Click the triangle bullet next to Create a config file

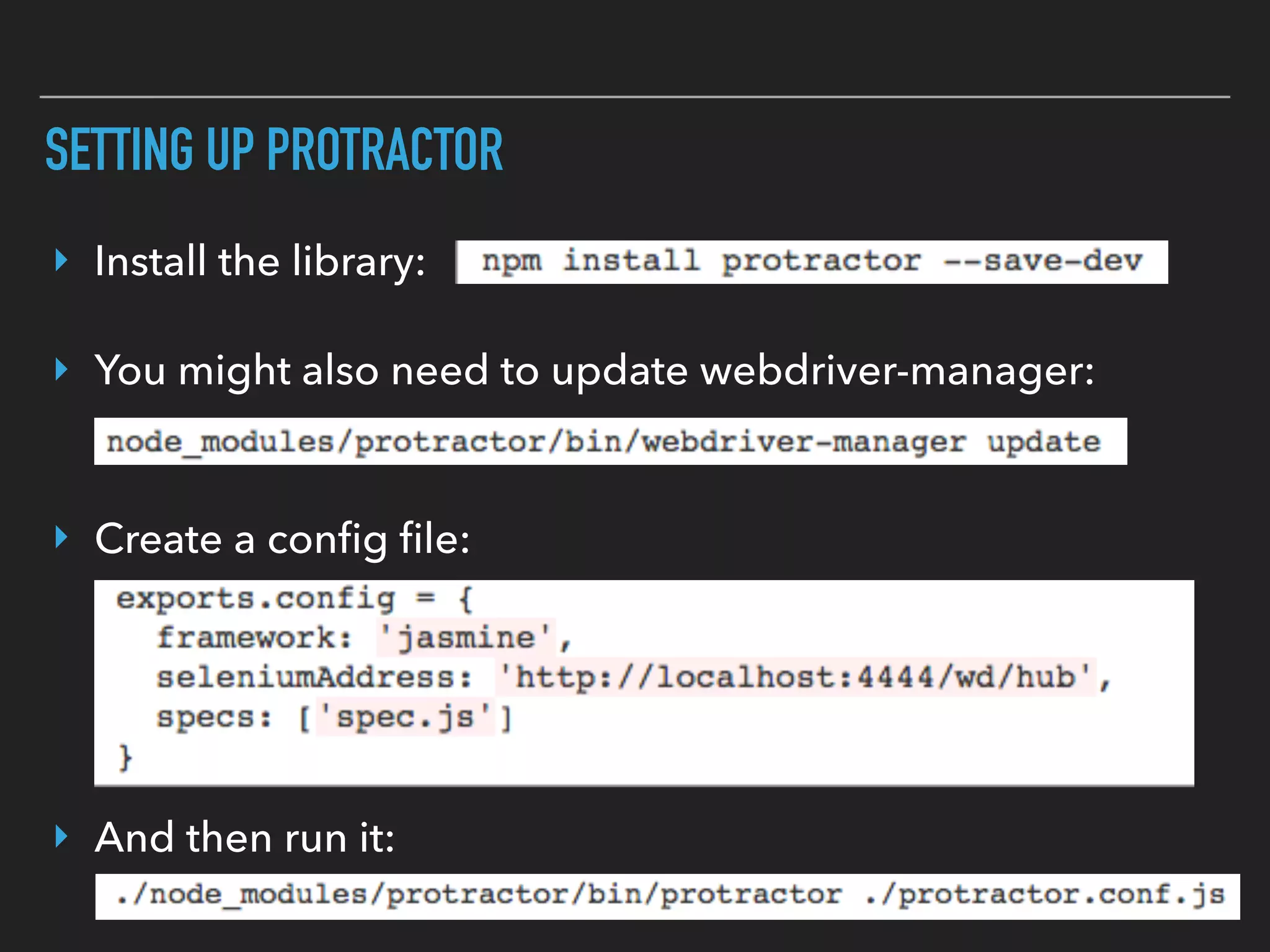(61, 537)
